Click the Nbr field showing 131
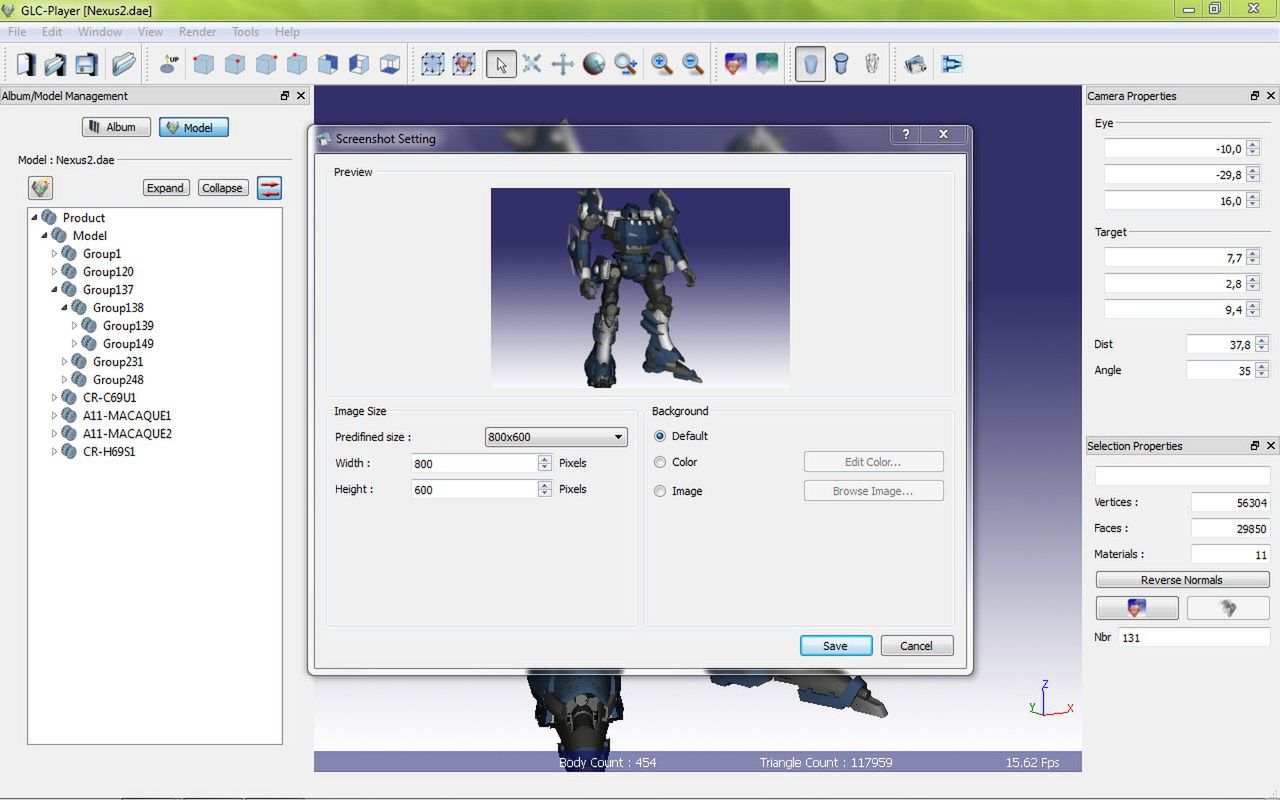The image size is (1280, 800). coord(1194,637)
